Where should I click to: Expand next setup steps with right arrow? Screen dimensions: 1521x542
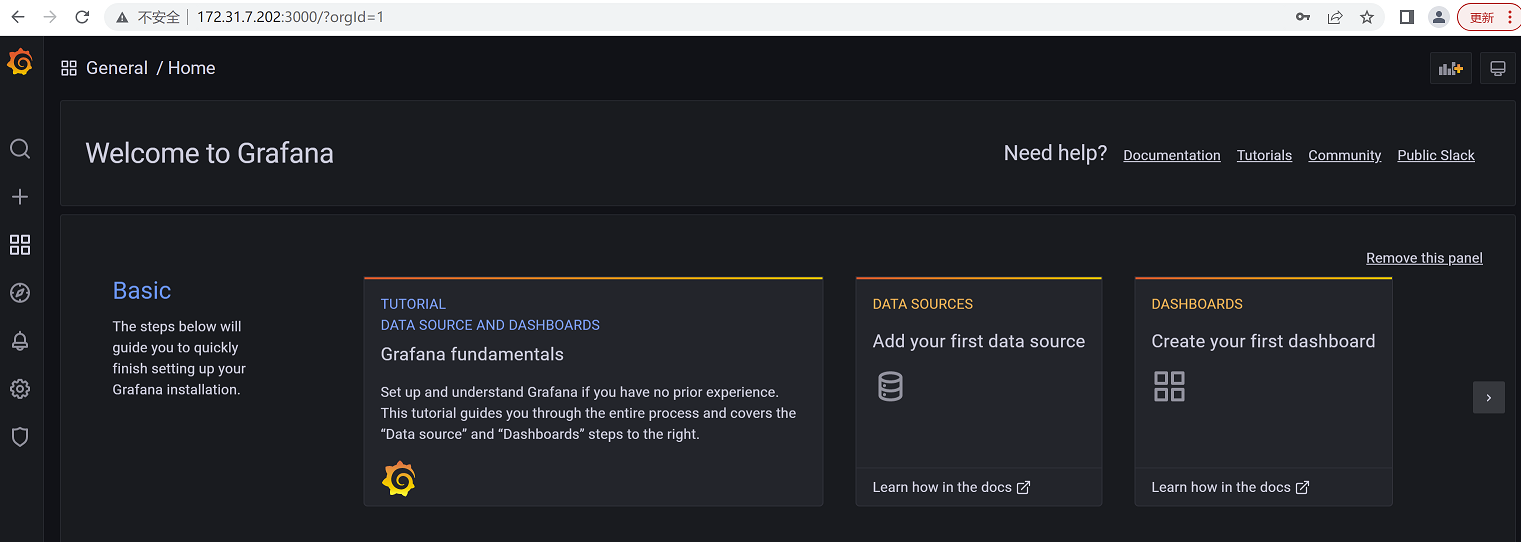pyautogui.click(x=1488, y=397)
